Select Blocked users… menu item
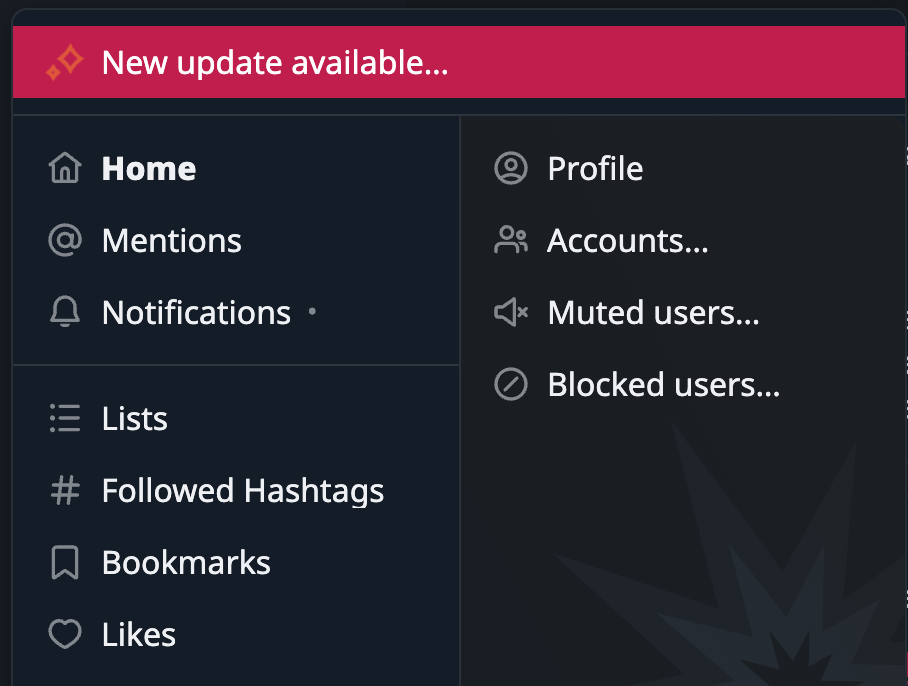 [x=683, y=384]
